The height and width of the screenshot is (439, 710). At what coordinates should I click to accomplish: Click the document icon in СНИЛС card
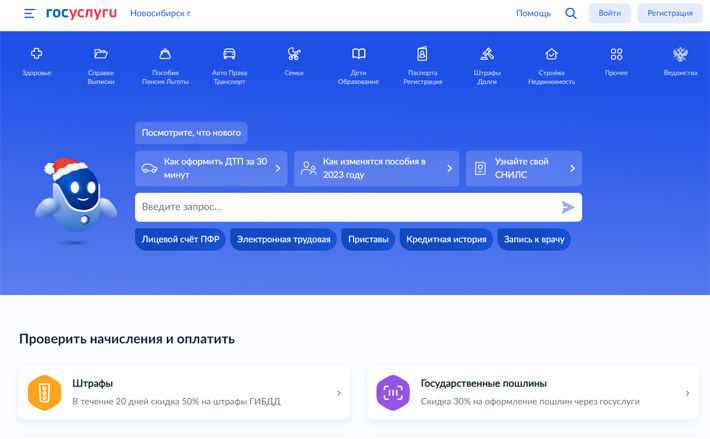tap(480, 168)
